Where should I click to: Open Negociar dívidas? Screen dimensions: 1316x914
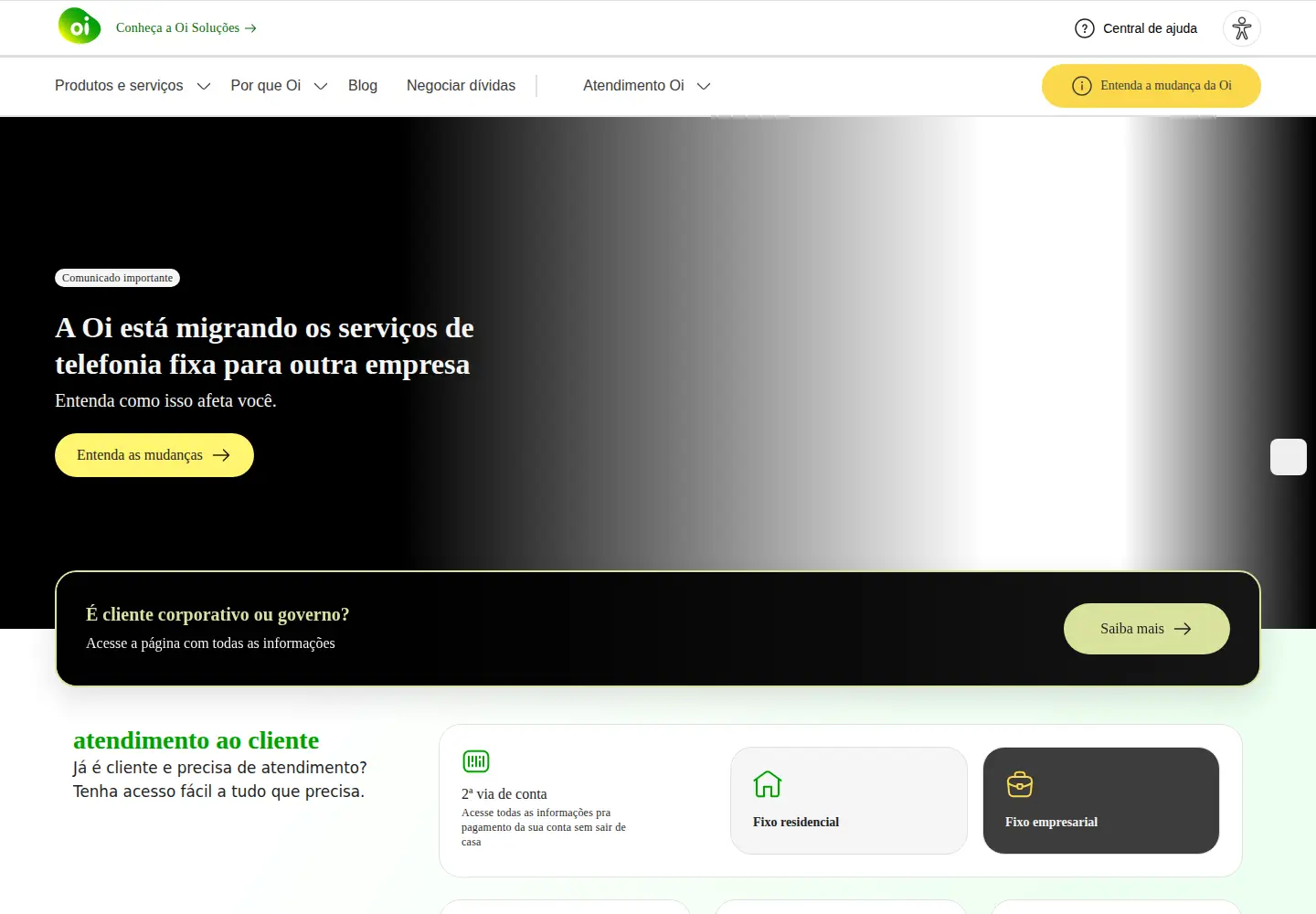point(461,85)
